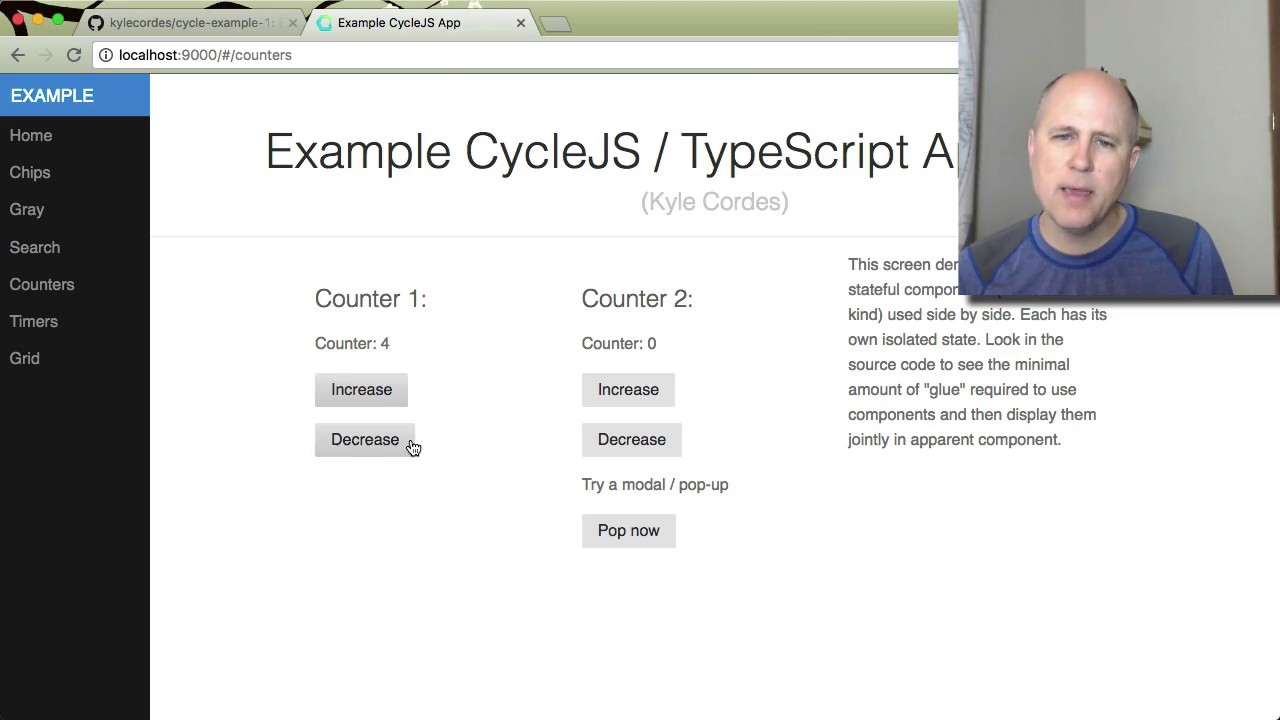Increase Counter 2

click(x=628, y=390)
